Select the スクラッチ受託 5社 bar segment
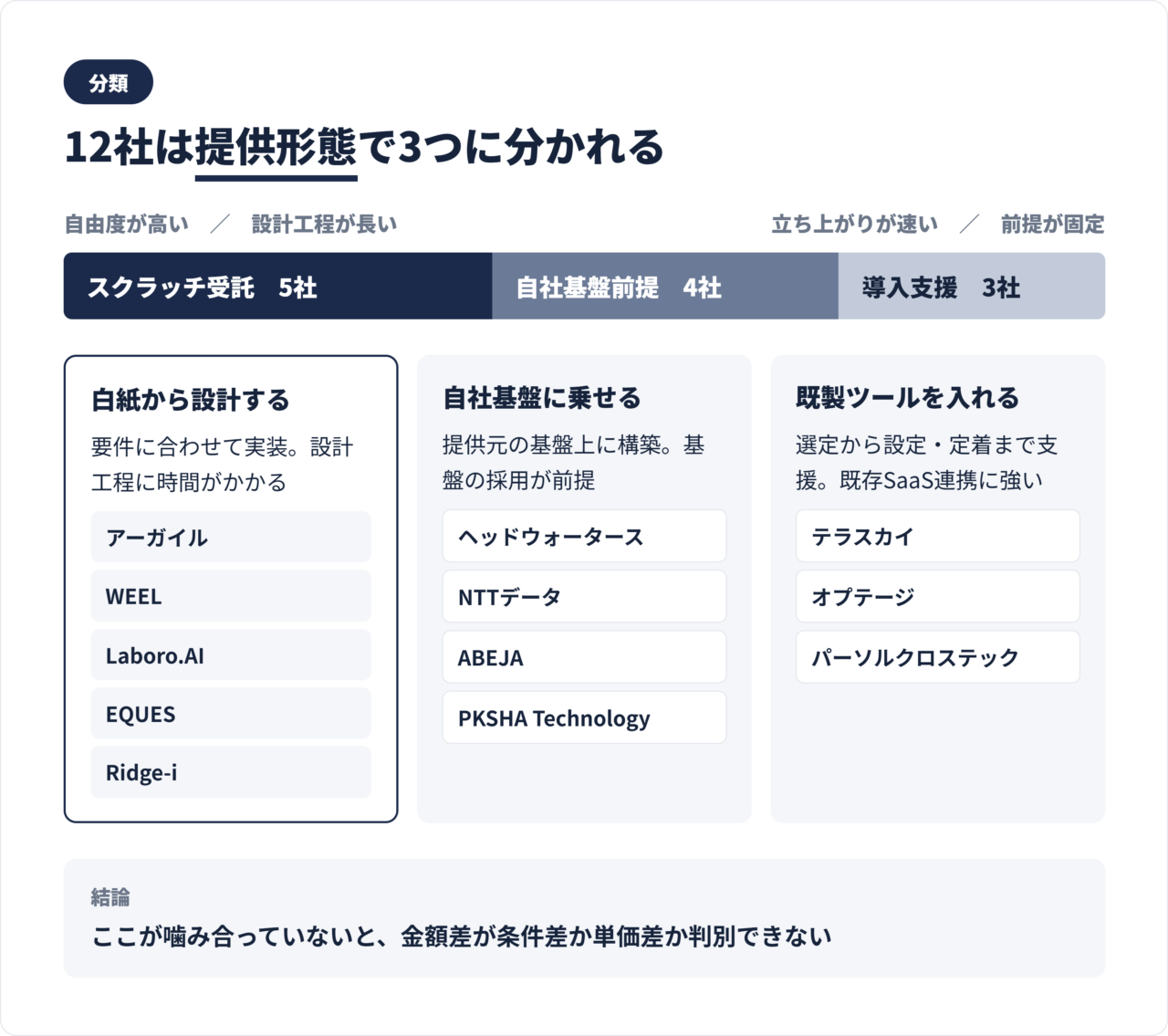 (277, 287)
